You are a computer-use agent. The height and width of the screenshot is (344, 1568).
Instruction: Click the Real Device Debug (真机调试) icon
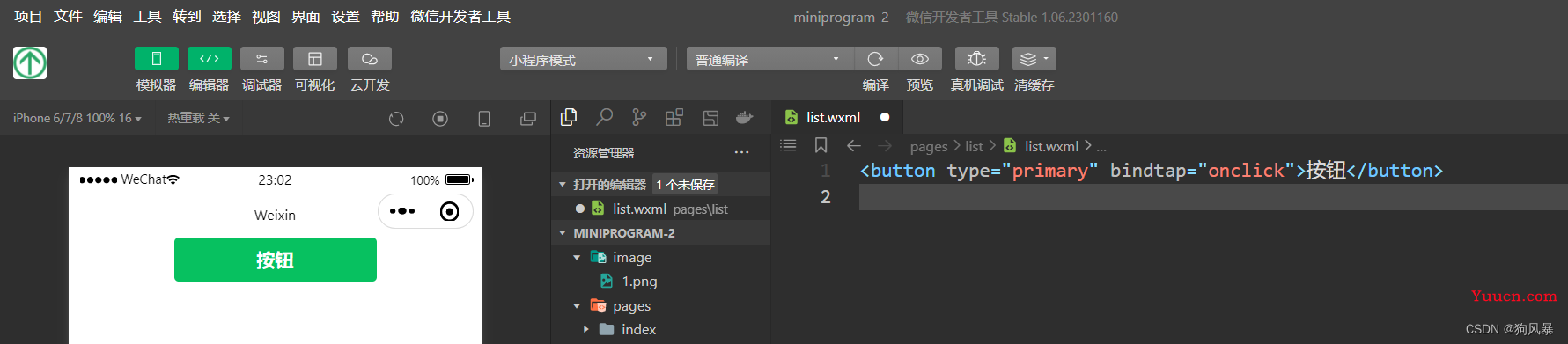pyautogui.click(x=976, y=59)
